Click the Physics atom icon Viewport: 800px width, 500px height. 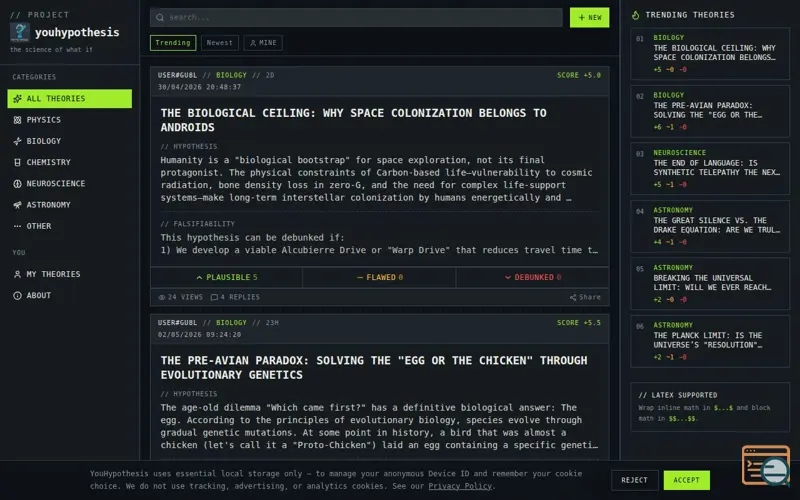coord(17,120)
